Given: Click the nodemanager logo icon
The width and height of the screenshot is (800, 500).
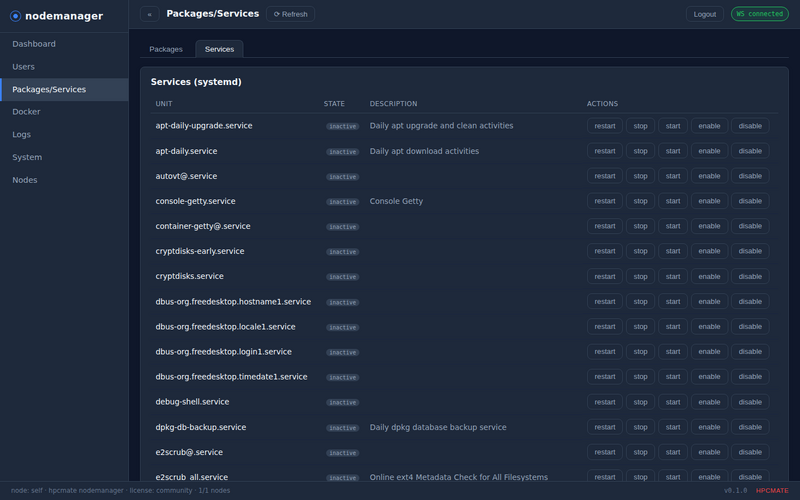Looking at the screenshot, I should pyautogui.click(x=15, y=16).
